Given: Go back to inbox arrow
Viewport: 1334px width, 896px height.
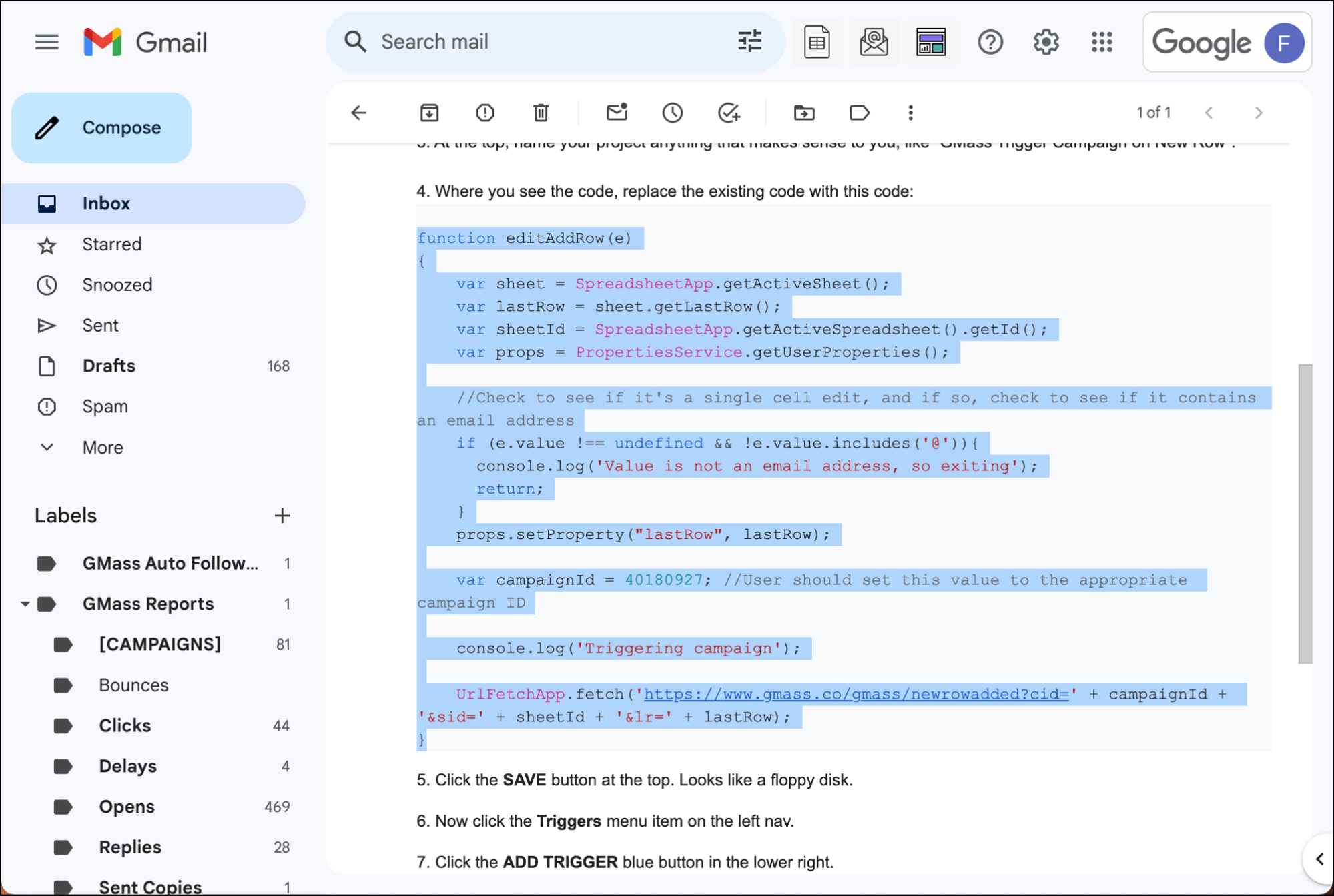Looking at the screenshot, I should 359,113.
